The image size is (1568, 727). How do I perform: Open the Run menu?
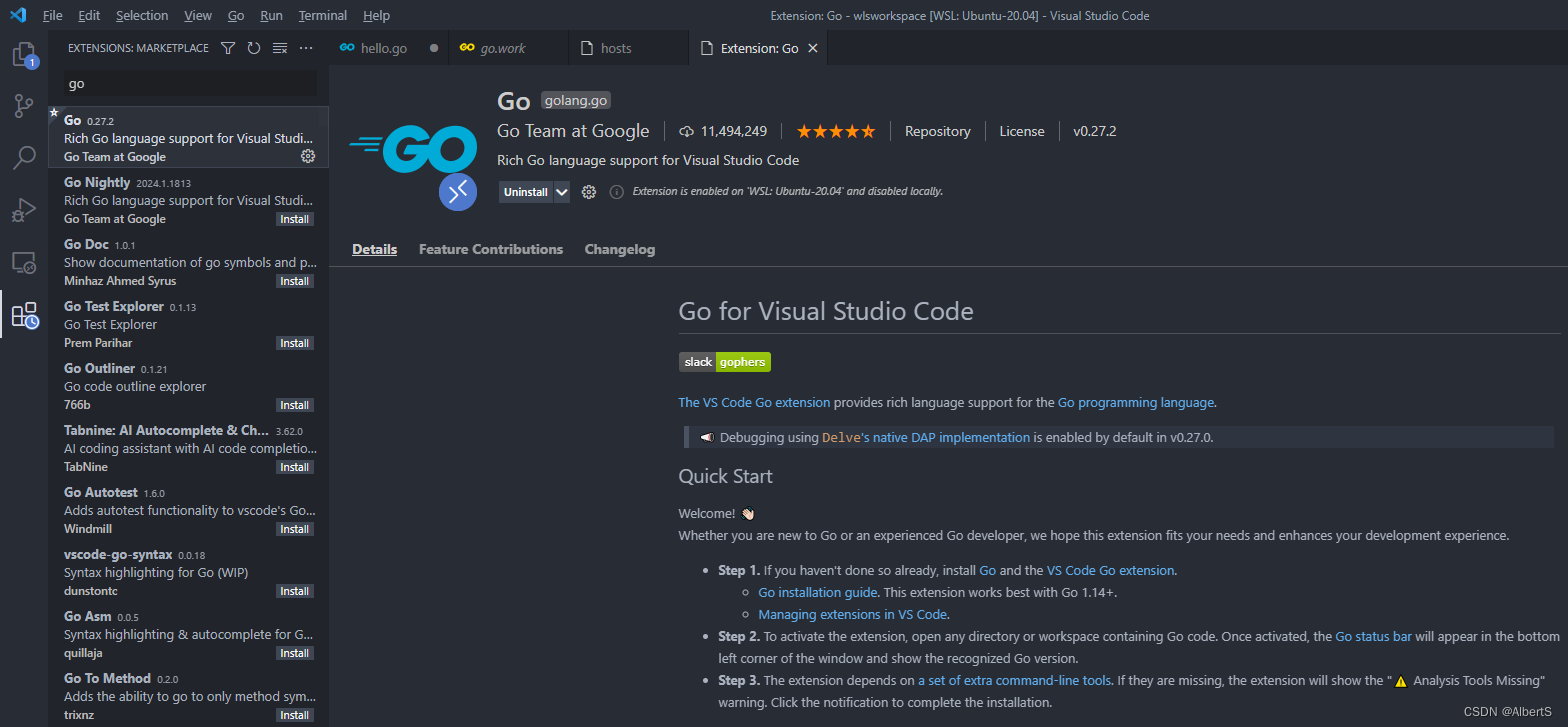pyautogui.click(x=271, y=15)
